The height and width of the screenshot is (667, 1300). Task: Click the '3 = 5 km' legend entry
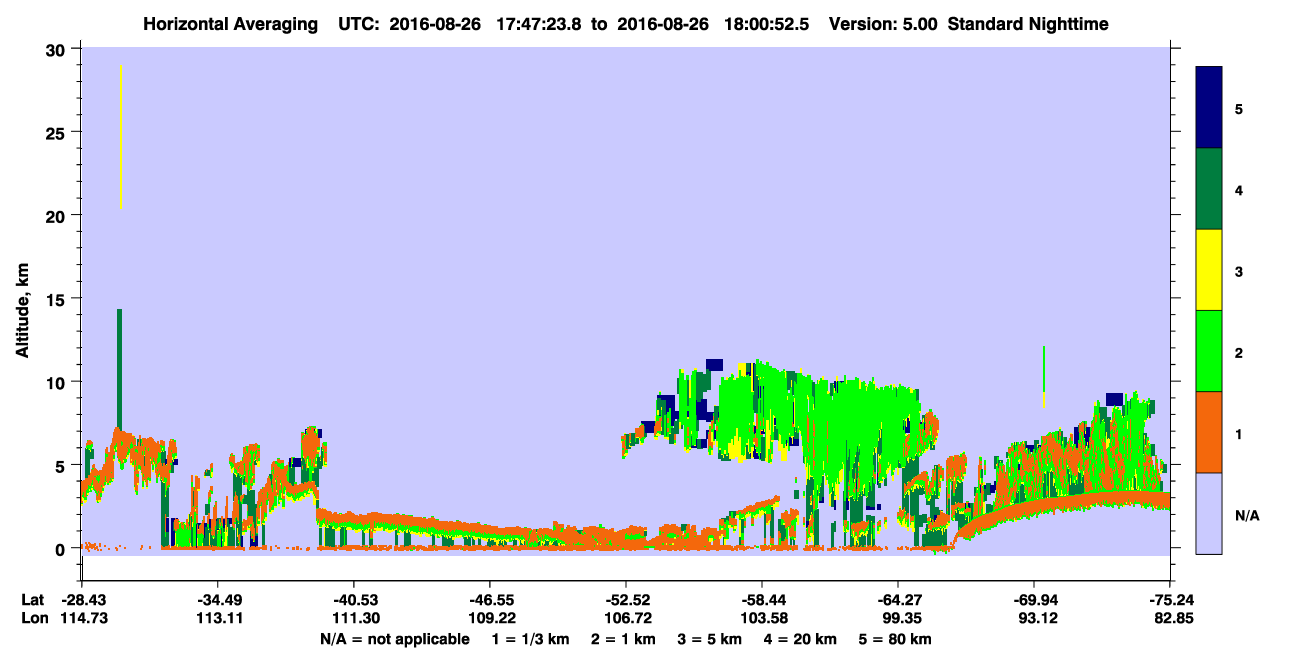709,639
